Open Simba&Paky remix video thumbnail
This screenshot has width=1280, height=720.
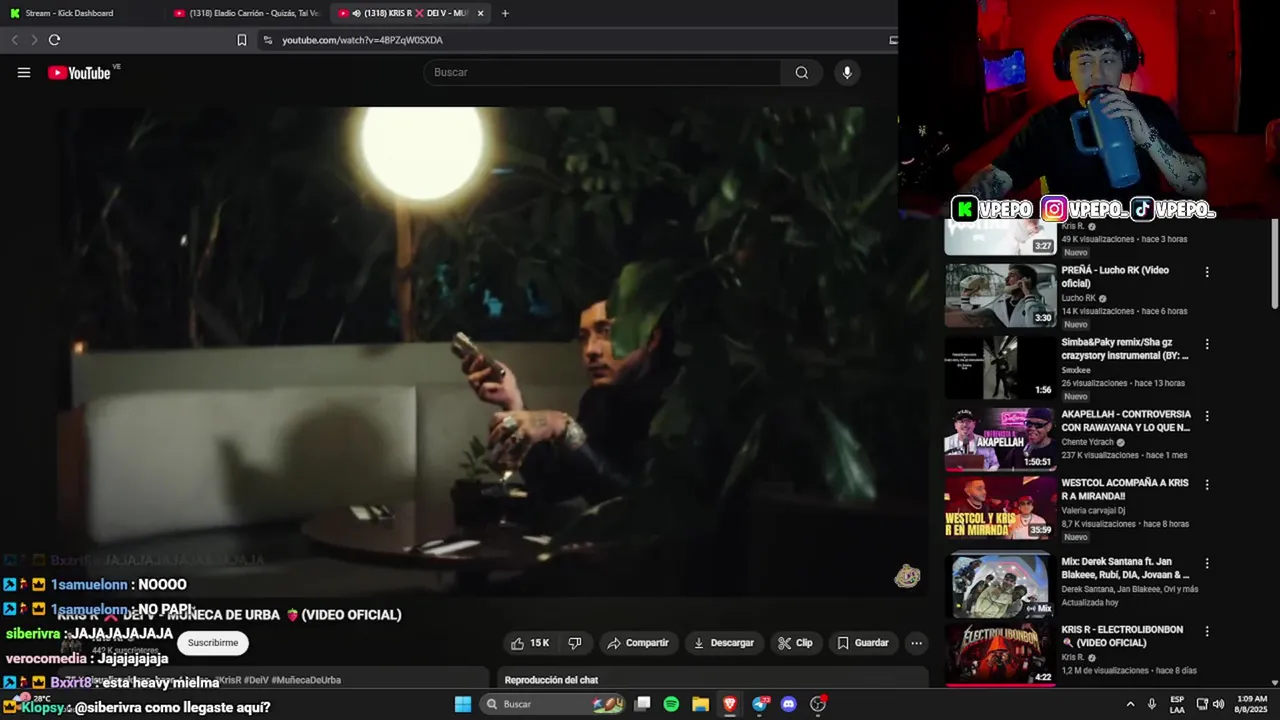click(x=1000, y=367)
